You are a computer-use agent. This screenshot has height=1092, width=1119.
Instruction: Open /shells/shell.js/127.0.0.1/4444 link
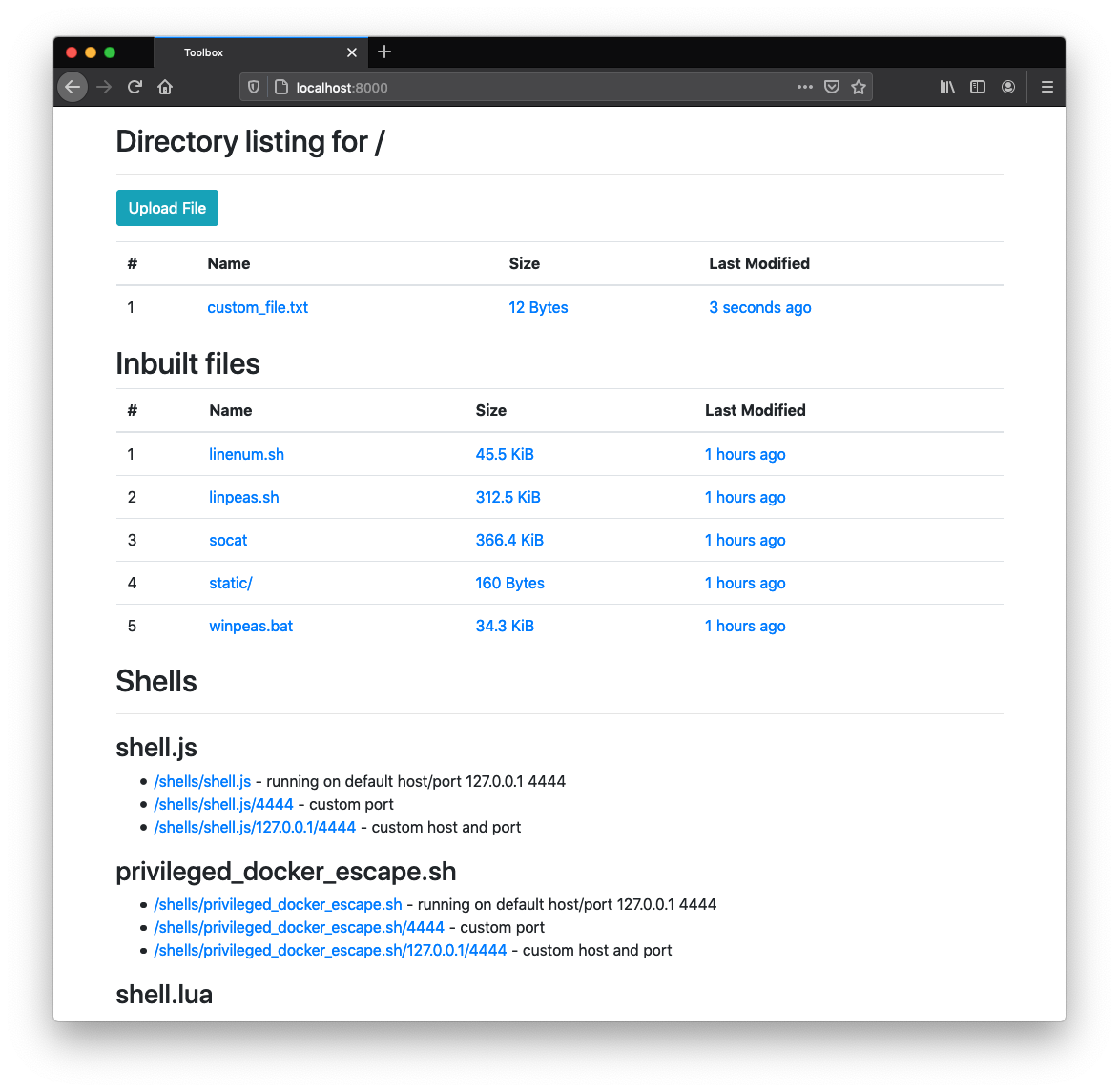tap(255, 827)
